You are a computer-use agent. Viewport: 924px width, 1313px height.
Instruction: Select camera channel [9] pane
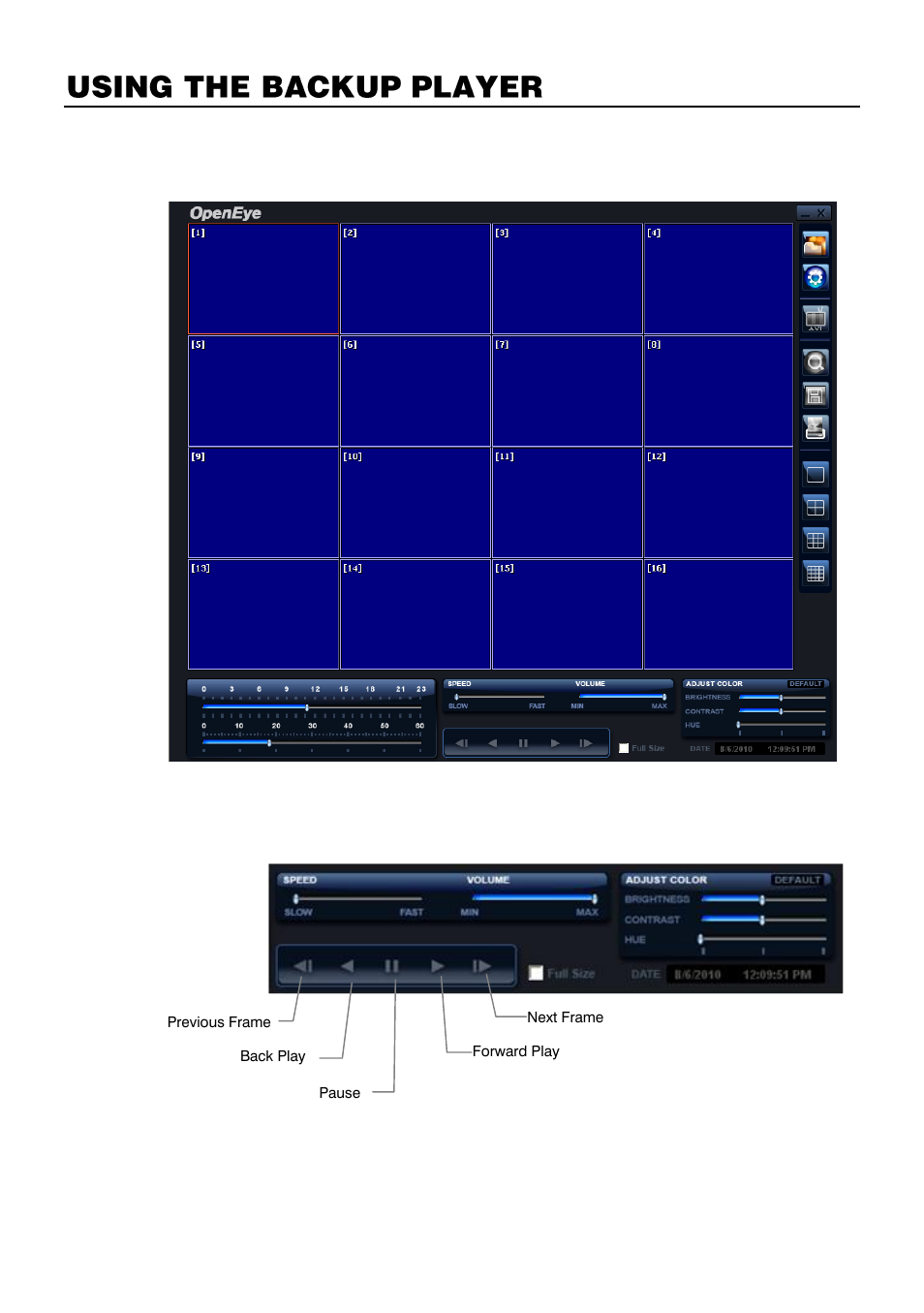(263, 503)
